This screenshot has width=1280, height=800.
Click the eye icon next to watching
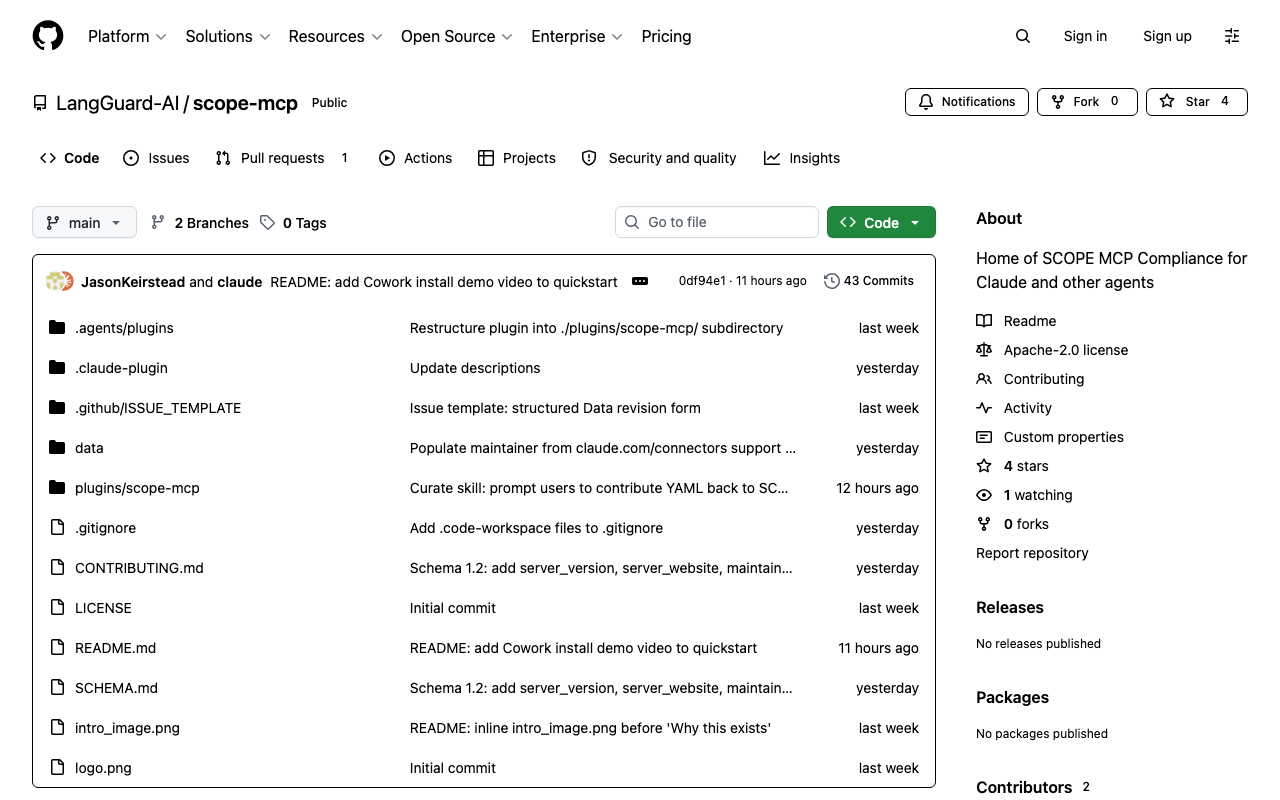984,495
